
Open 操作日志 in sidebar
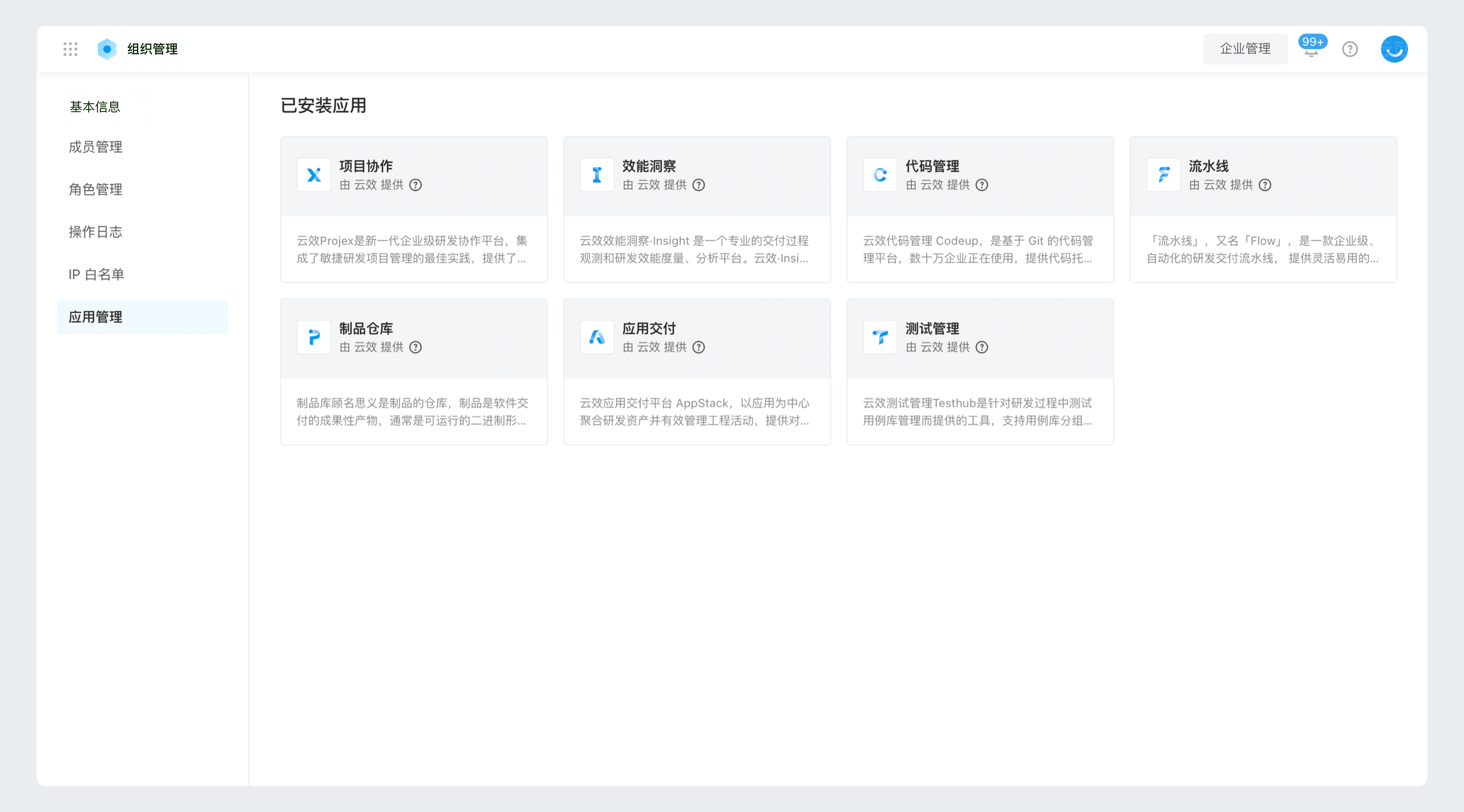(96, 232)
